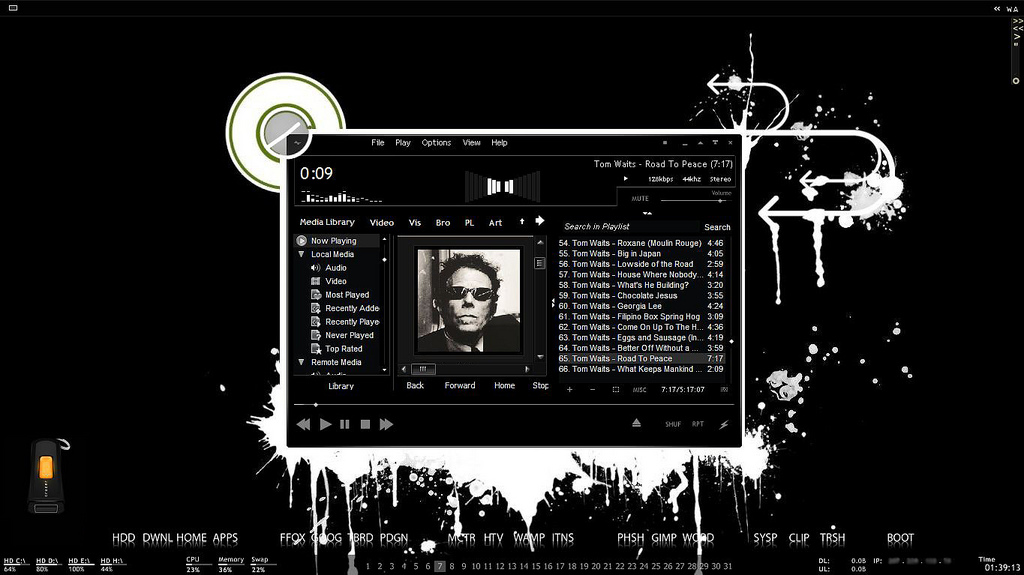Open the File menu
Screen dimensions: 1024x575
[x=377, y=142]
